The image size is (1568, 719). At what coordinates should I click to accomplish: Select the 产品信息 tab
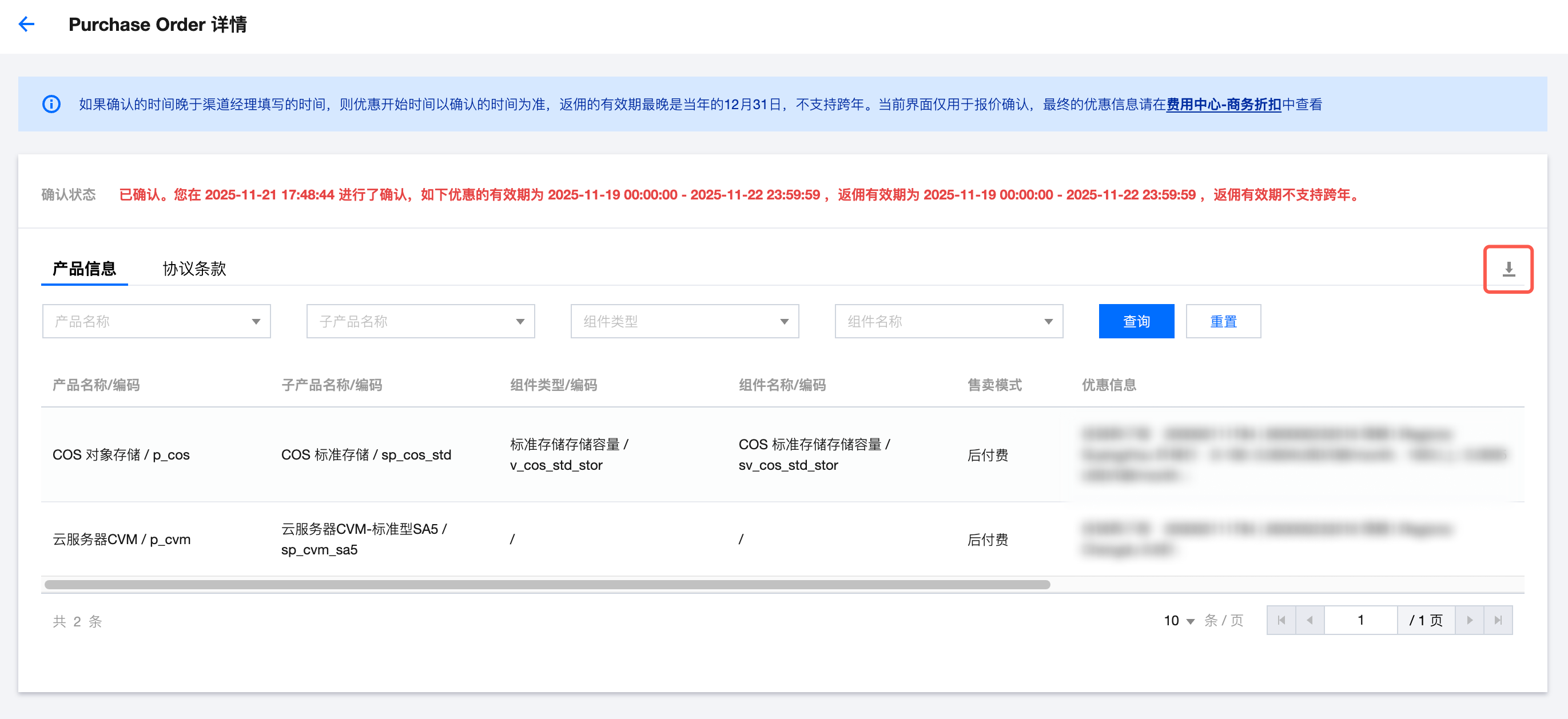point(84,268)
